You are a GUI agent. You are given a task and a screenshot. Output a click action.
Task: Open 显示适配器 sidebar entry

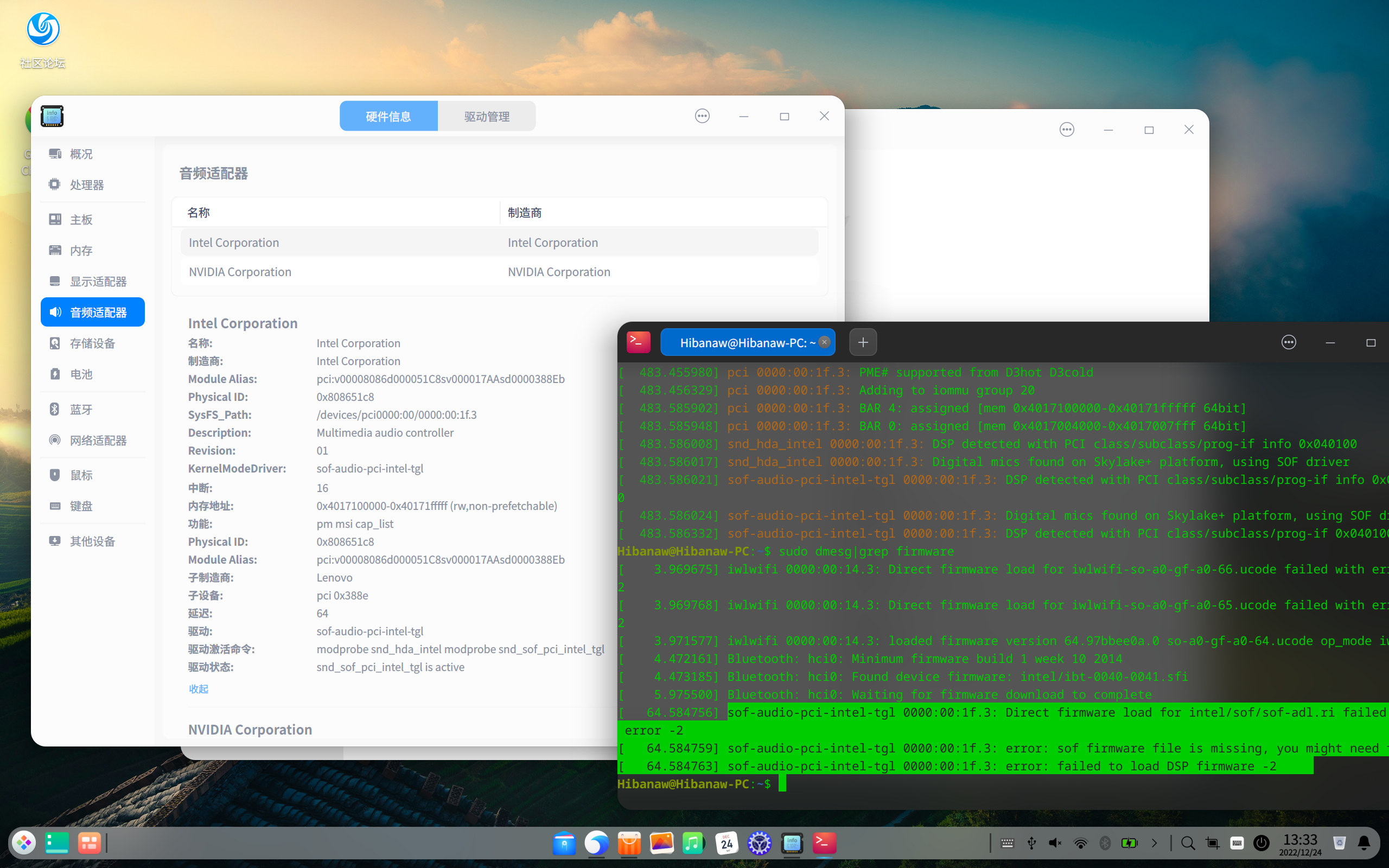click(98, 282)
